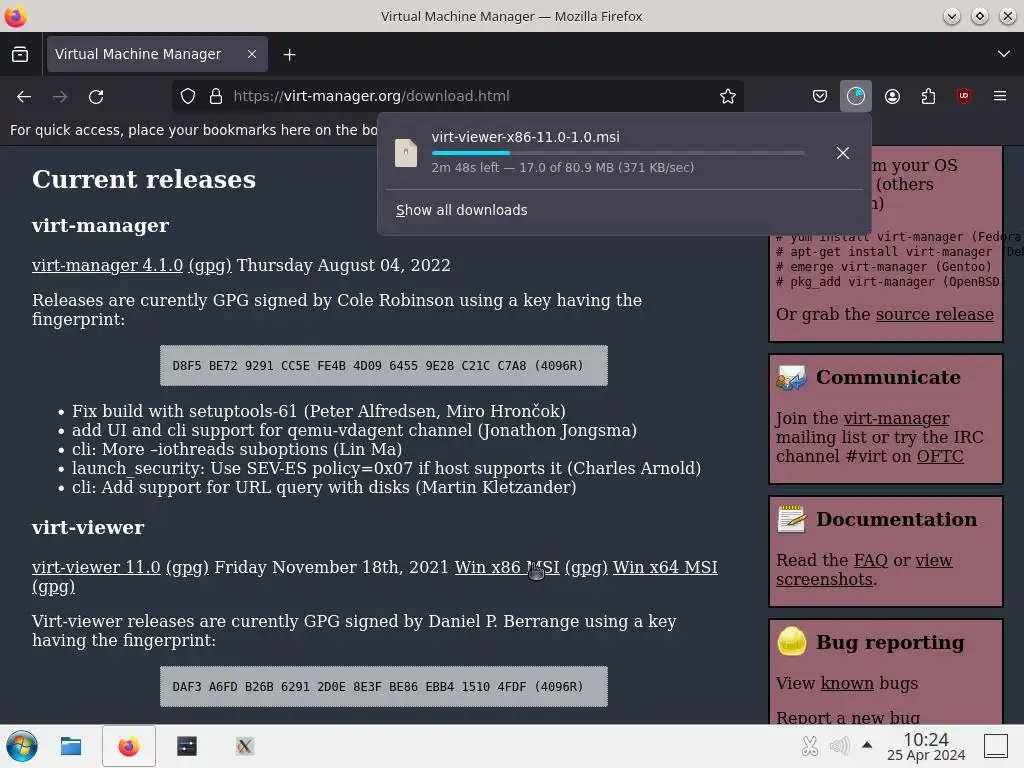Click the Firefox back arrow button
The height and width of the screenshot is (768, 1024).
pyautogui.click(x=24, y=97)
